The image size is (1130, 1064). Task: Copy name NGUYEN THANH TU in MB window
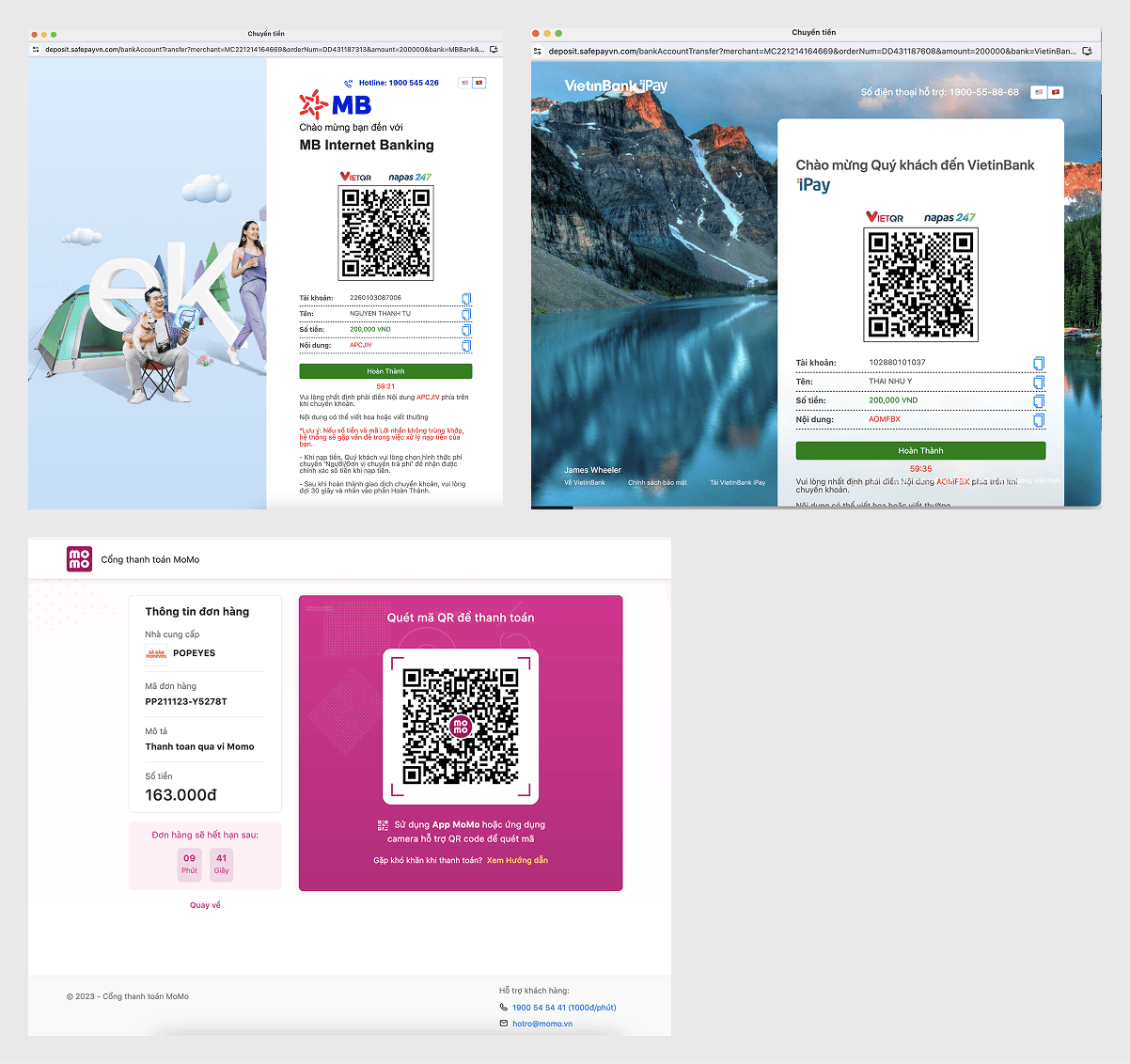pyautogui.click(x=466, y=314)
